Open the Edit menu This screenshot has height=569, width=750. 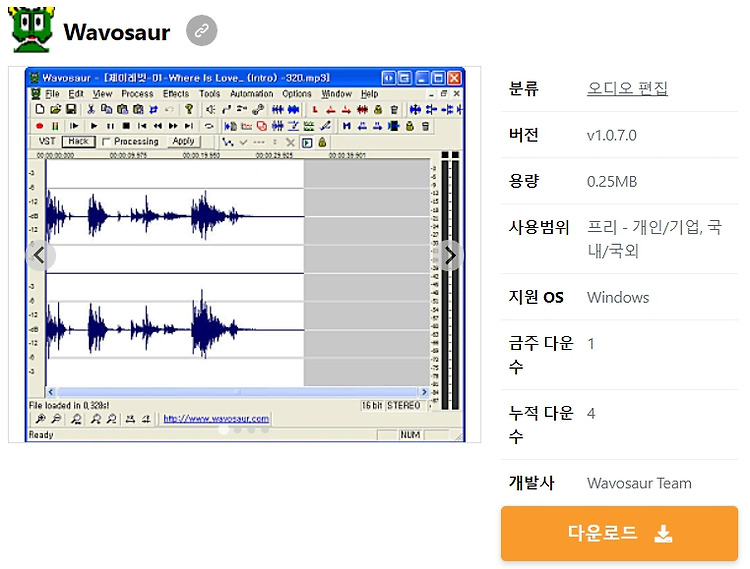pyautogui.click(x=76, y=94)
